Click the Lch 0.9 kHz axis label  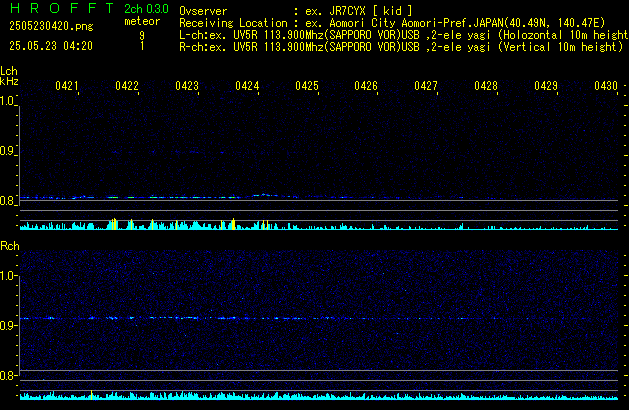coord(7,151)
